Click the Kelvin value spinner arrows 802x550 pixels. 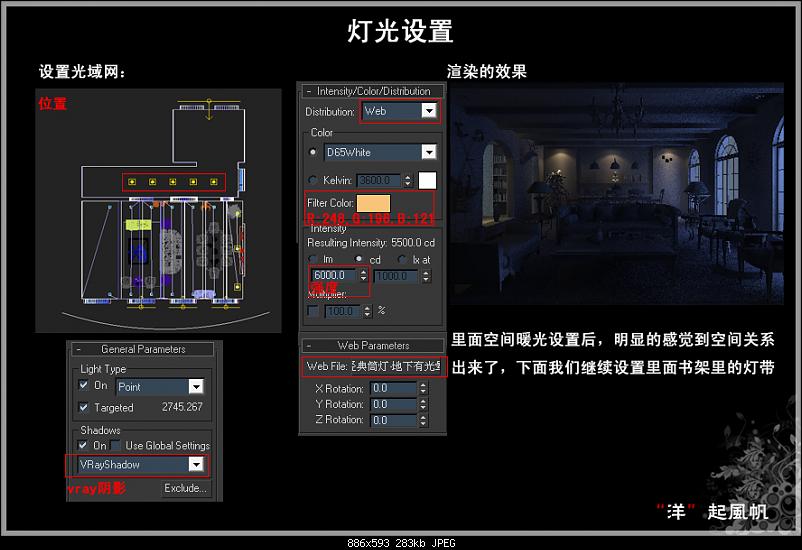click(x=408, y=181)
